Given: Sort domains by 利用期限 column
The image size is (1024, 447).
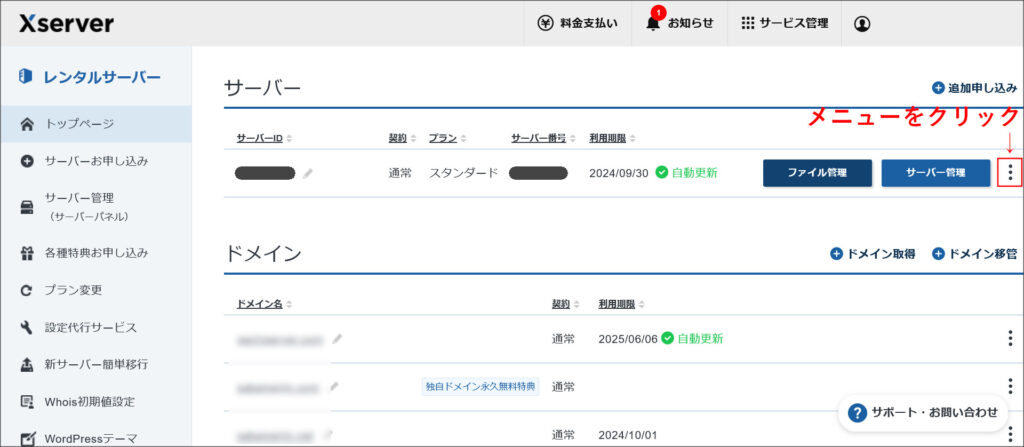Looking at the screenshot, I should (622, 304).
